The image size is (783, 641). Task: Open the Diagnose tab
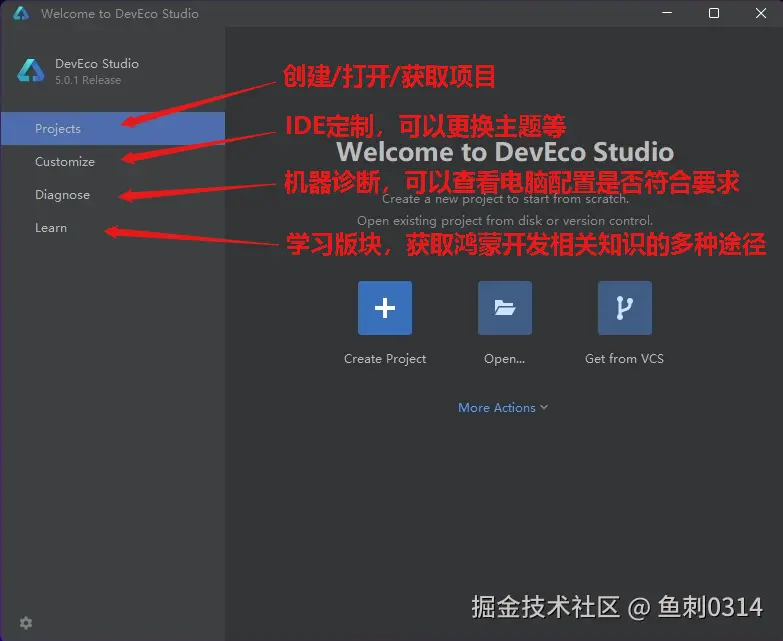coord(113,195)
